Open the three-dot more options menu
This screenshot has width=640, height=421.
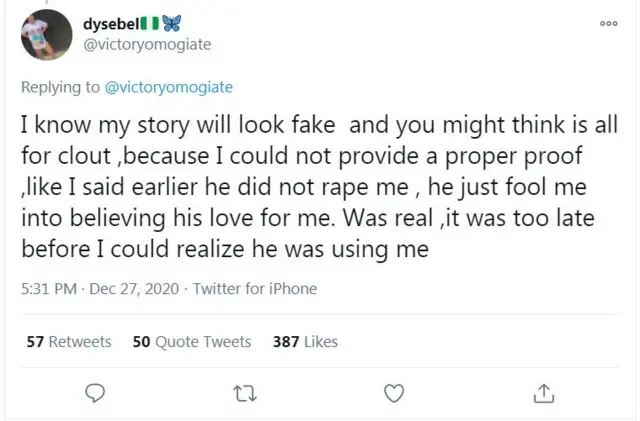608,22
